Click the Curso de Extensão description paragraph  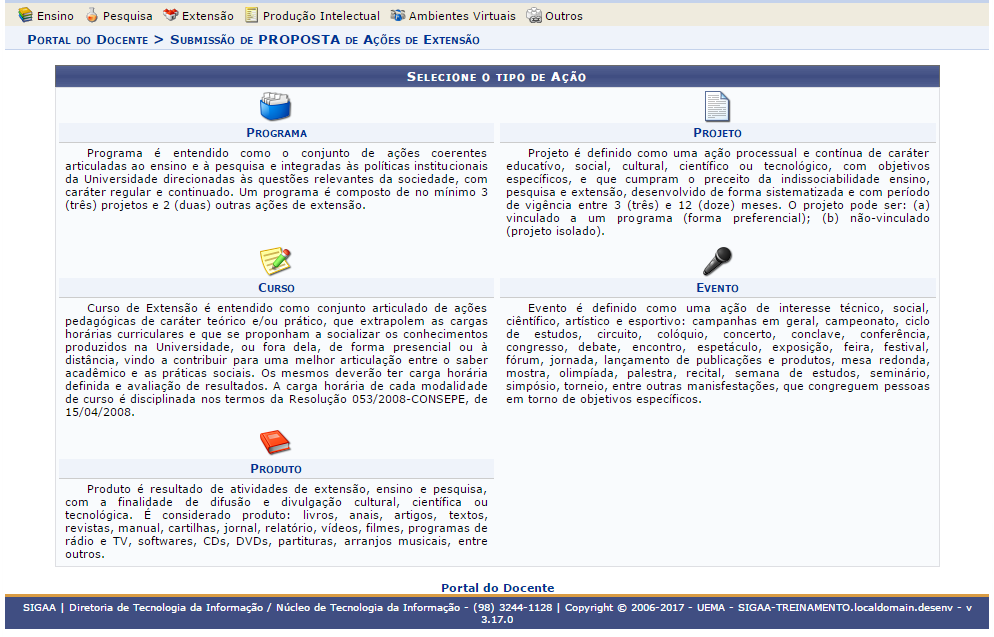pyautogui.click(x=276, y=360)
